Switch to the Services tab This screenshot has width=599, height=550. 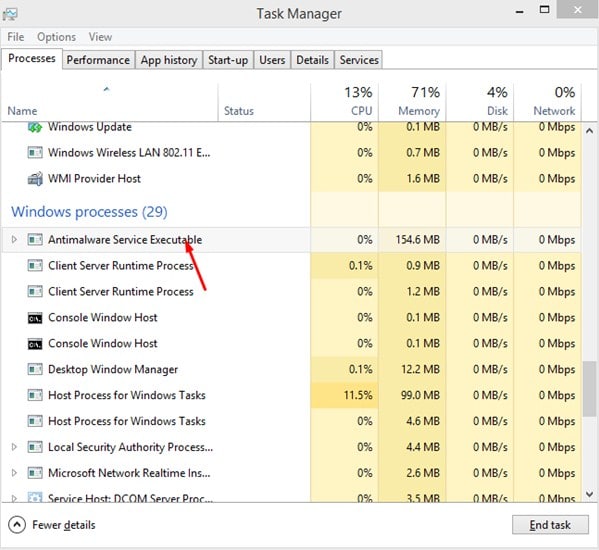[359, 60]
